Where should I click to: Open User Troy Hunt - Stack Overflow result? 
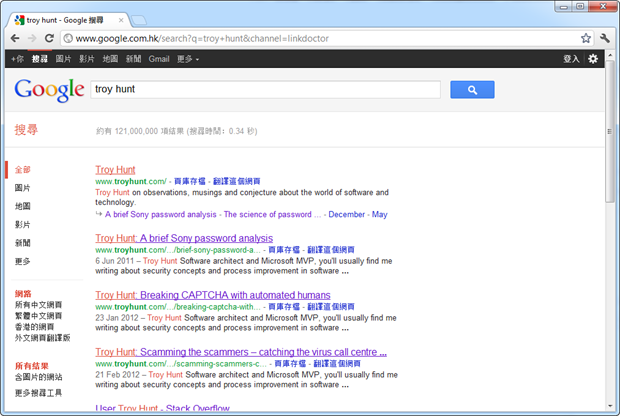pos(162,408)
